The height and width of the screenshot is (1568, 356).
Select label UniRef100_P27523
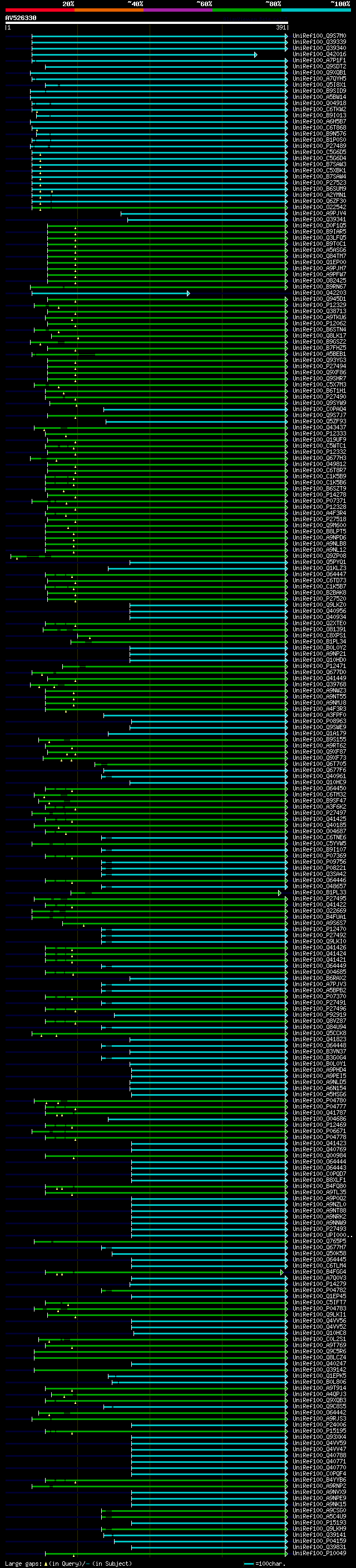point(319,182)
